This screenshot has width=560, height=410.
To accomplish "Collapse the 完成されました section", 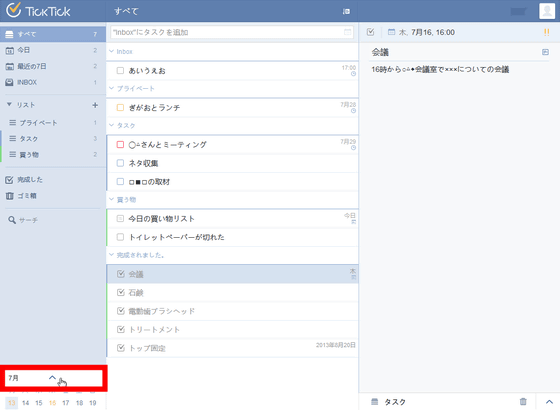I will [111, 255].
